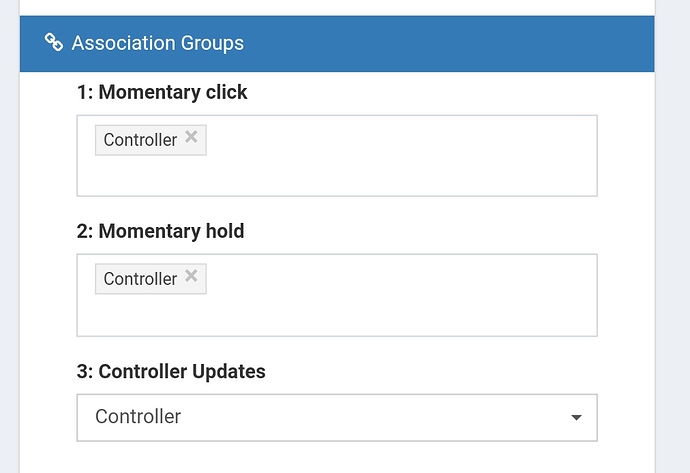Select the Controller tag under Momentary hold

[x=140, y=279]
